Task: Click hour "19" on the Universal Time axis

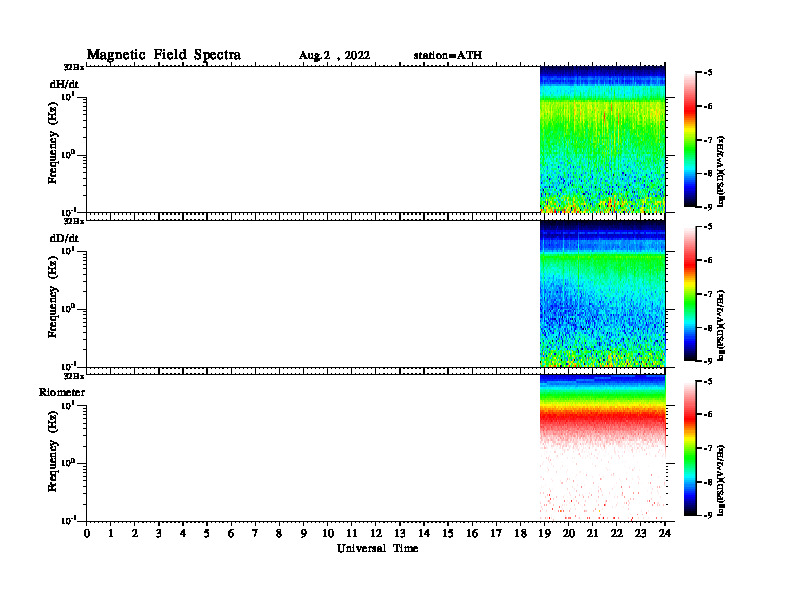Action: (x=544, y=533)
